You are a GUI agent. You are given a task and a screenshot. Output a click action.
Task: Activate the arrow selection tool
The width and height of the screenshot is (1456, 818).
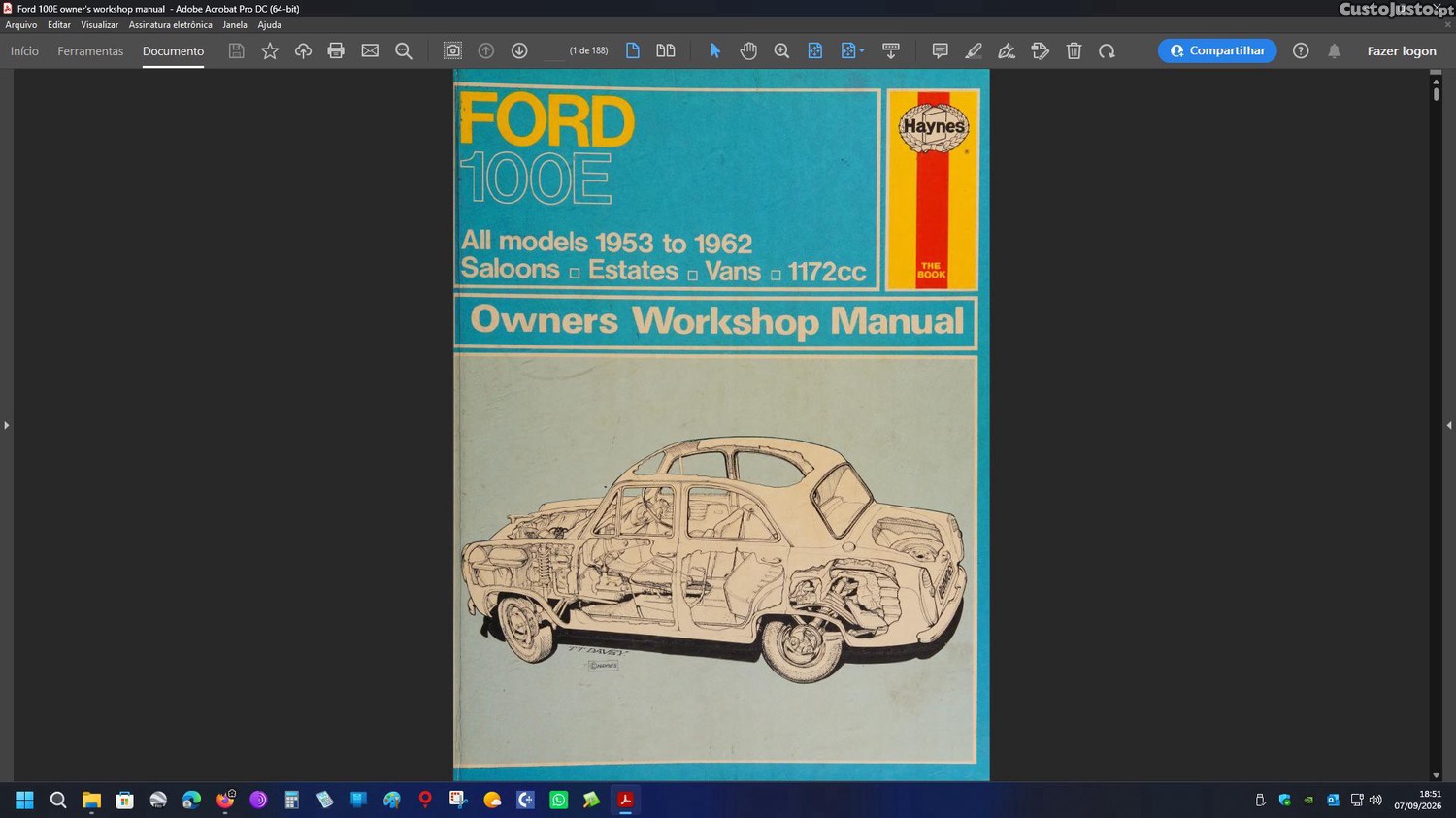[715, 50]
